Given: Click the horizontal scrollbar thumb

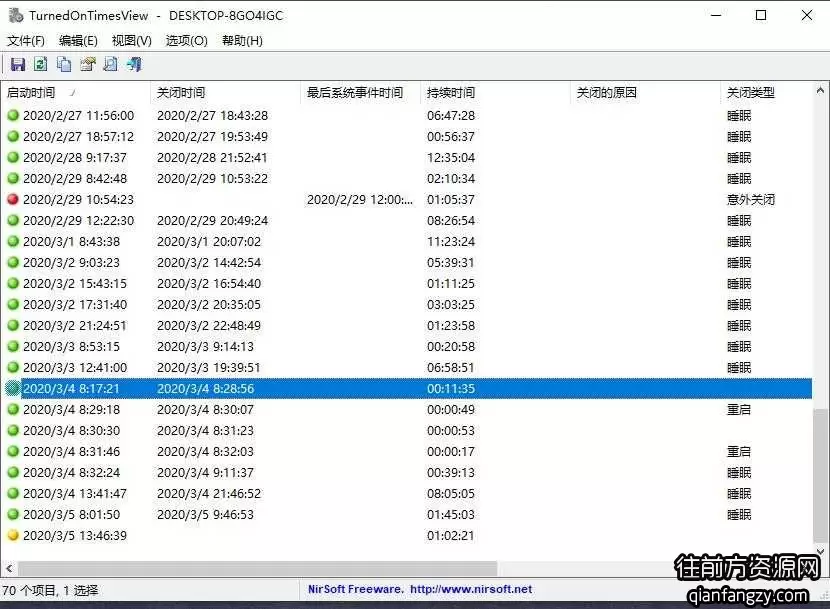Looking at the screenshot, I should point(258,569).
